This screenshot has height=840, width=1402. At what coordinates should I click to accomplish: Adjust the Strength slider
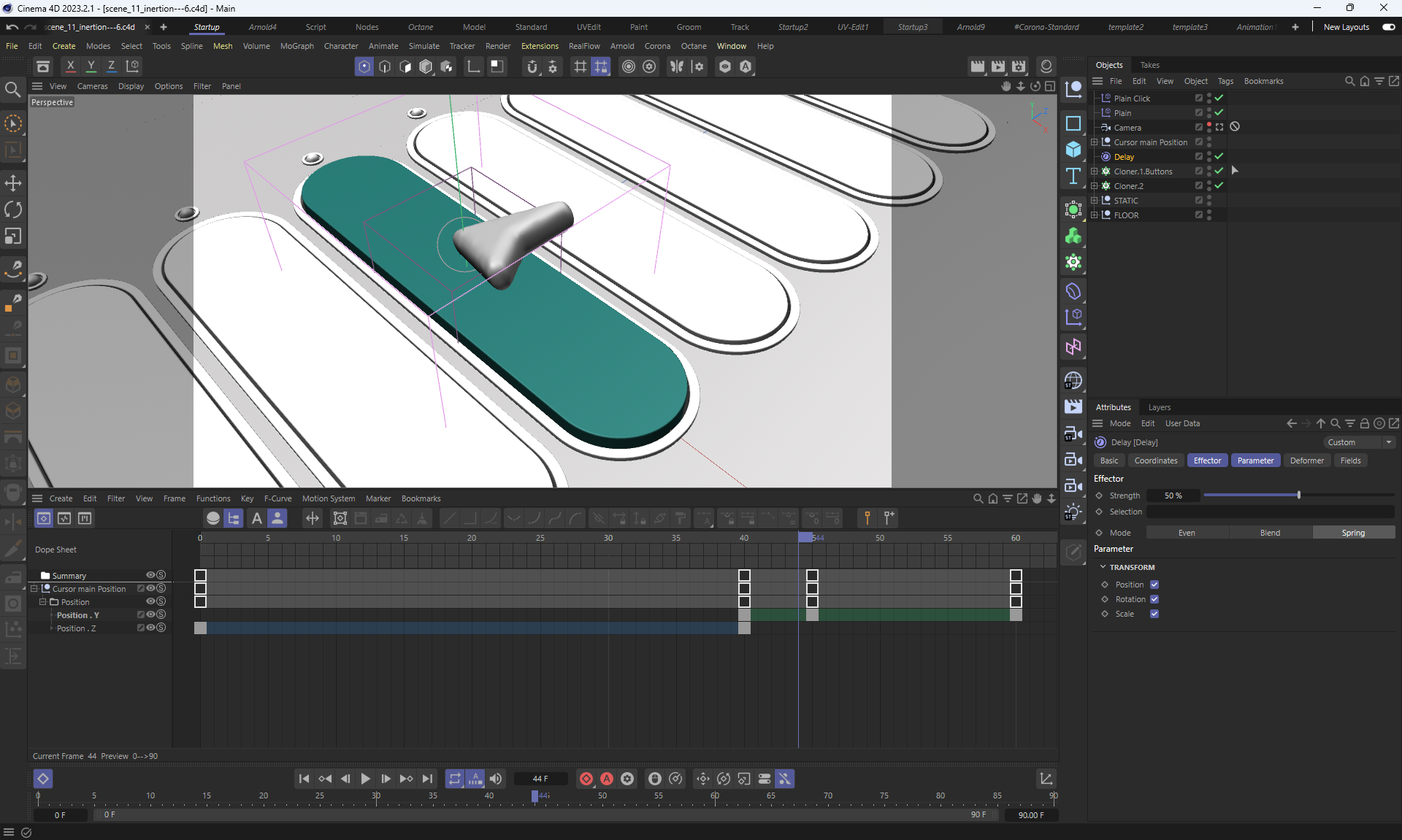(x=1298, y=496)
